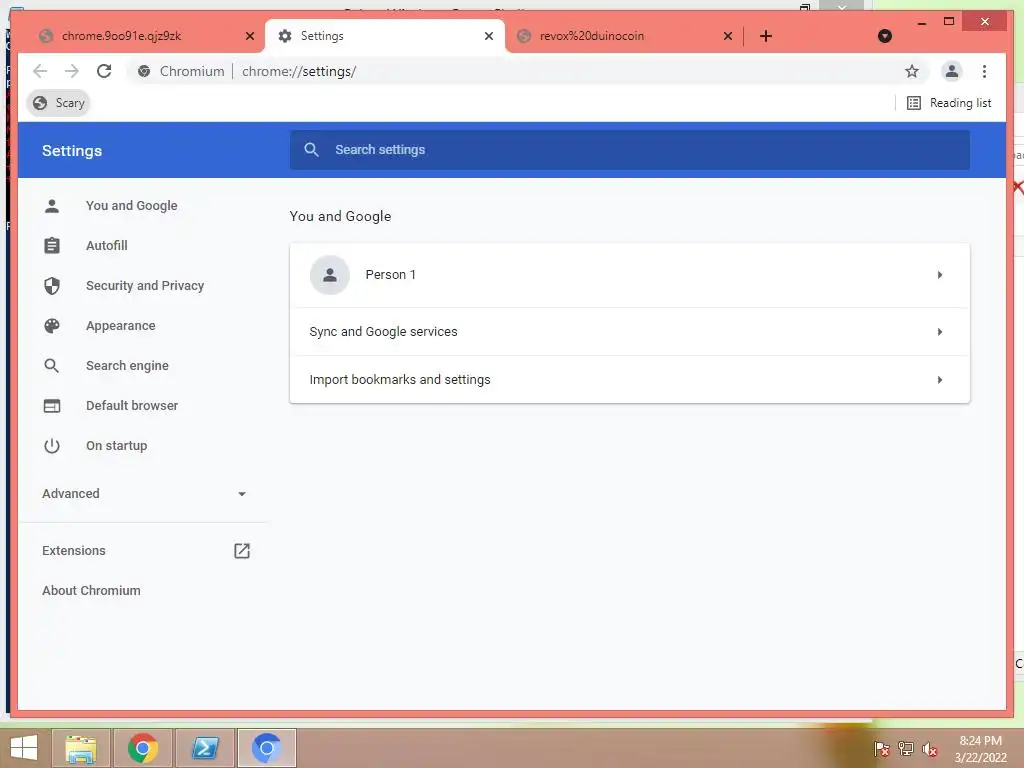Expand the Advanced settings section

point(144,494)
